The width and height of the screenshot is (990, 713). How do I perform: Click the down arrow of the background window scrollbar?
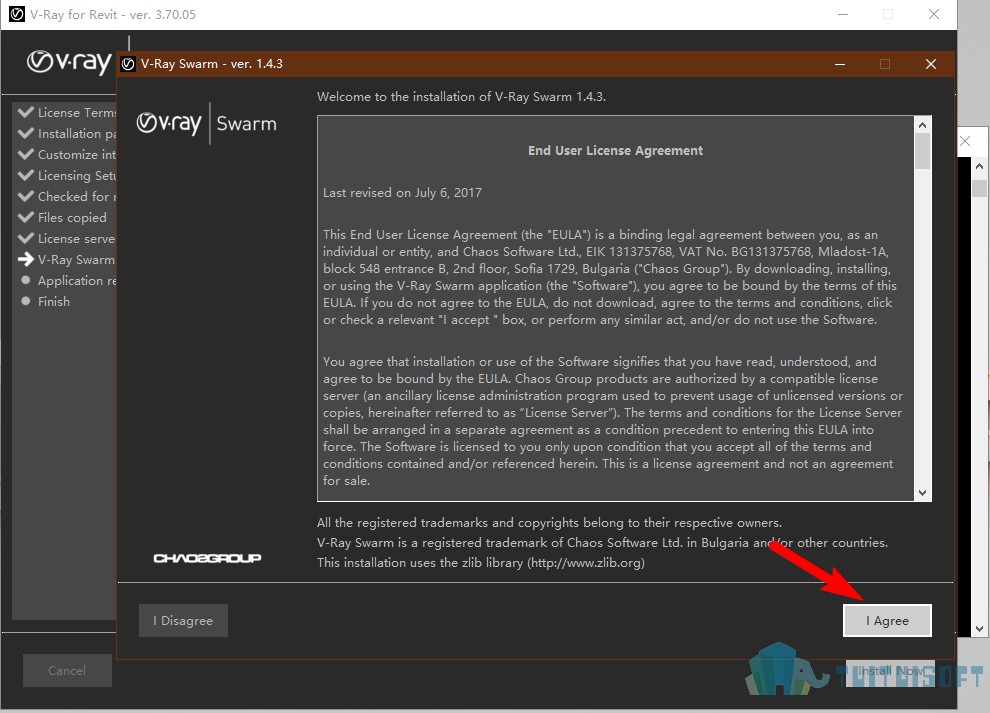979,628
